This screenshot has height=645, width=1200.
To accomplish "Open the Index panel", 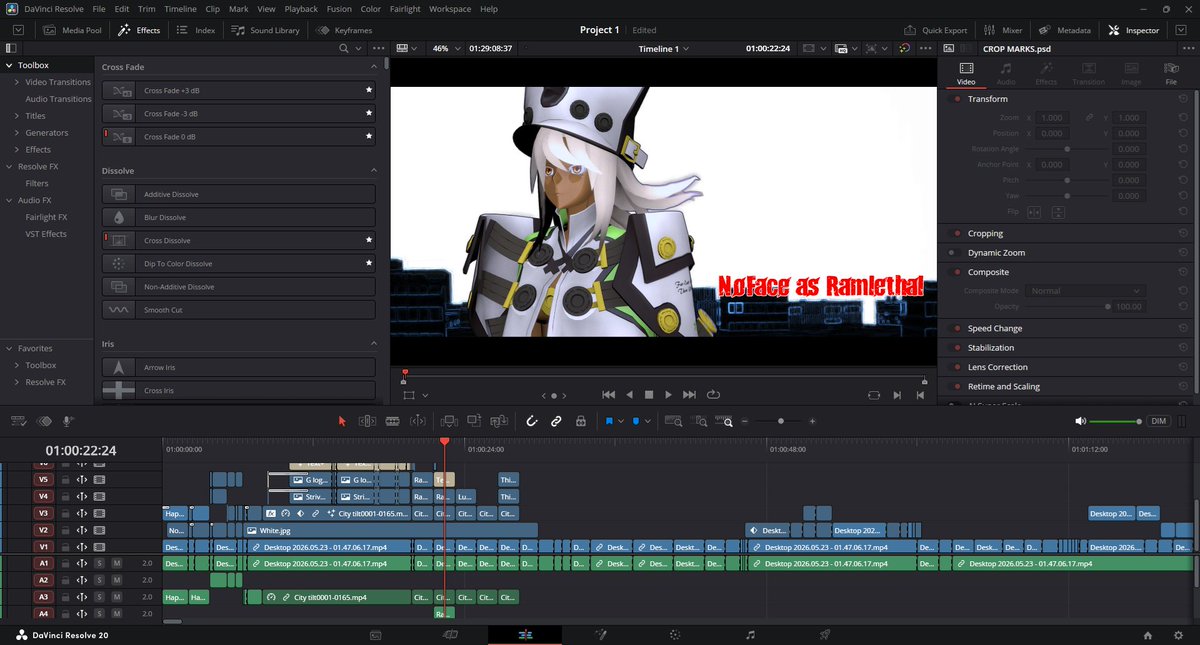I will (x=196, y=30).
